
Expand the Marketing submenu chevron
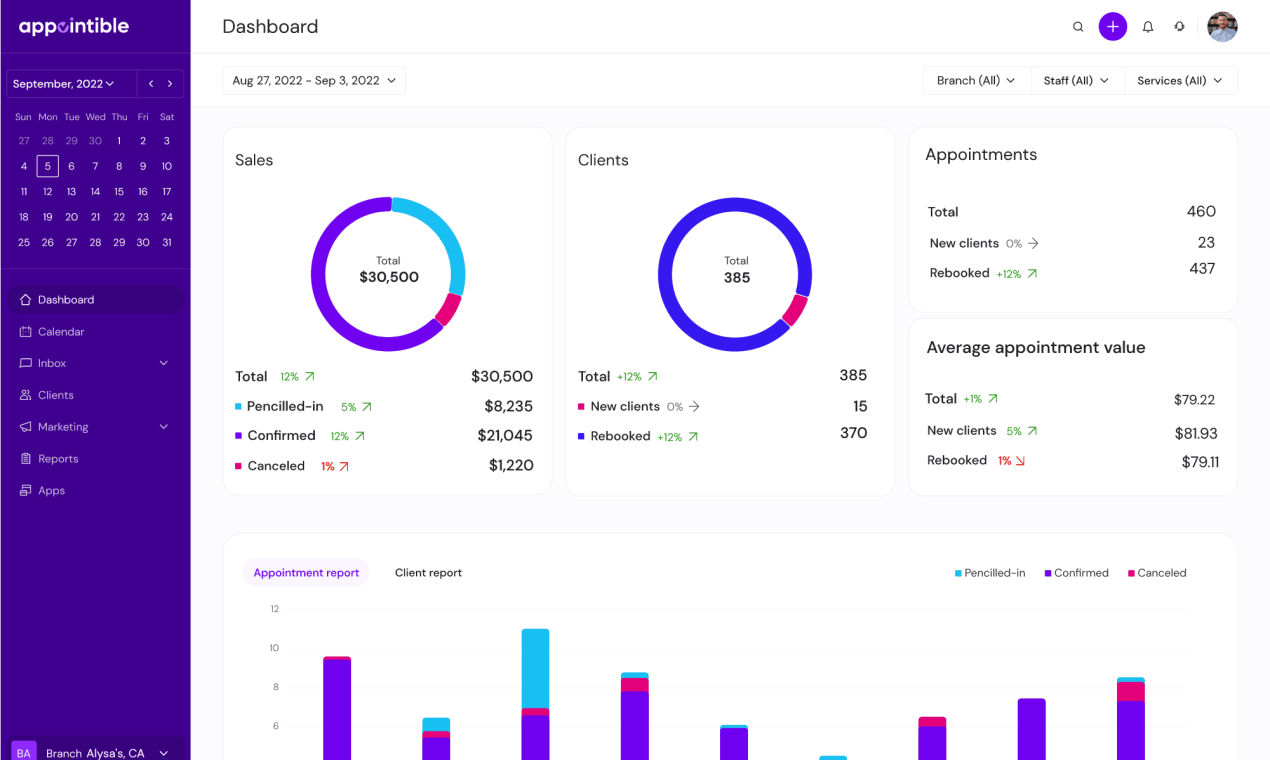(x=164, y=427)
